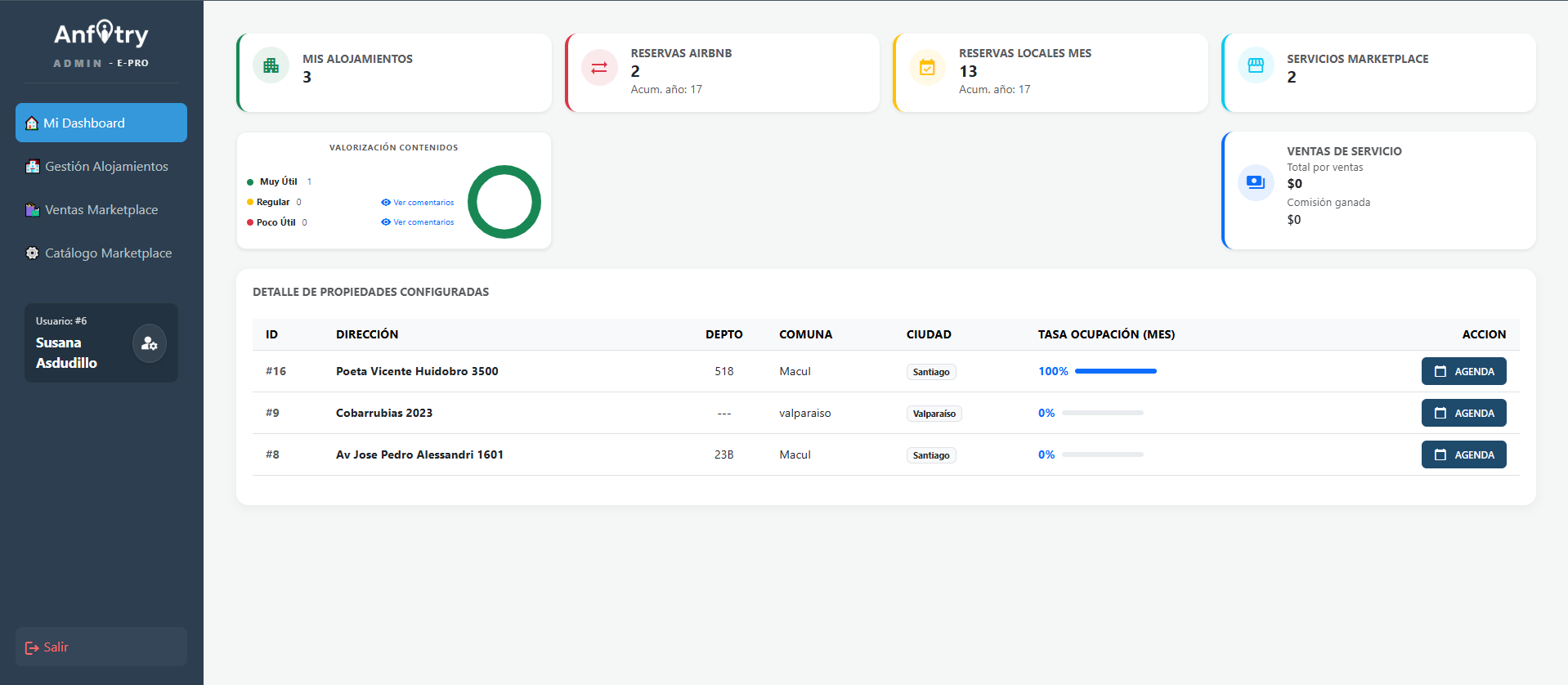Open Agenda for Cobarrubias 2023
Image resolution: width=1568 pixels, height=685 pixels.
(x=1463, y=413)
